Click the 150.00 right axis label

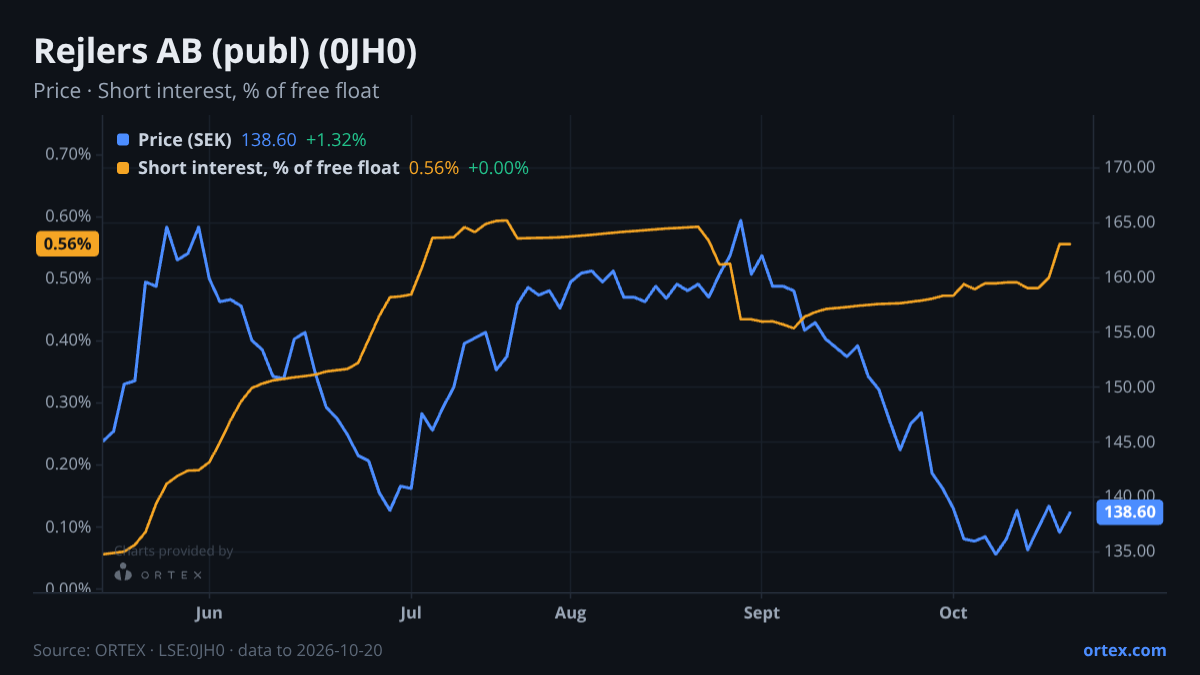click(x=1130, y=387)
